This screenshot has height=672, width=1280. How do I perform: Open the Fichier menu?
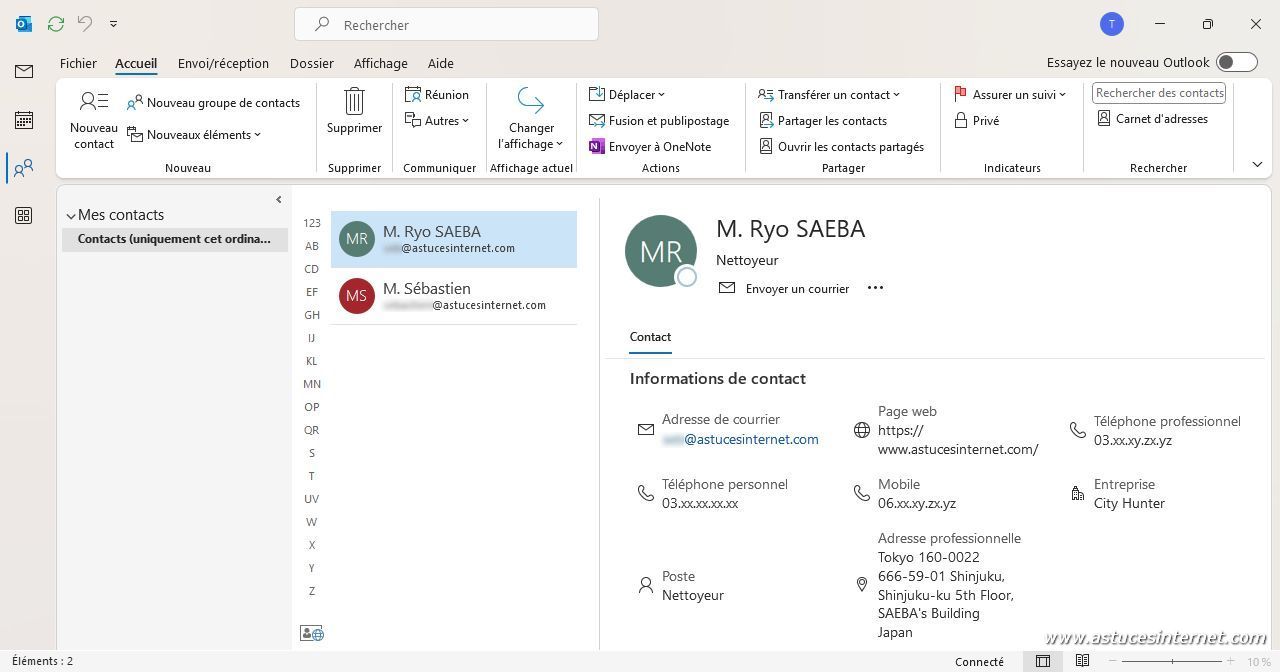tap(78, 63)
